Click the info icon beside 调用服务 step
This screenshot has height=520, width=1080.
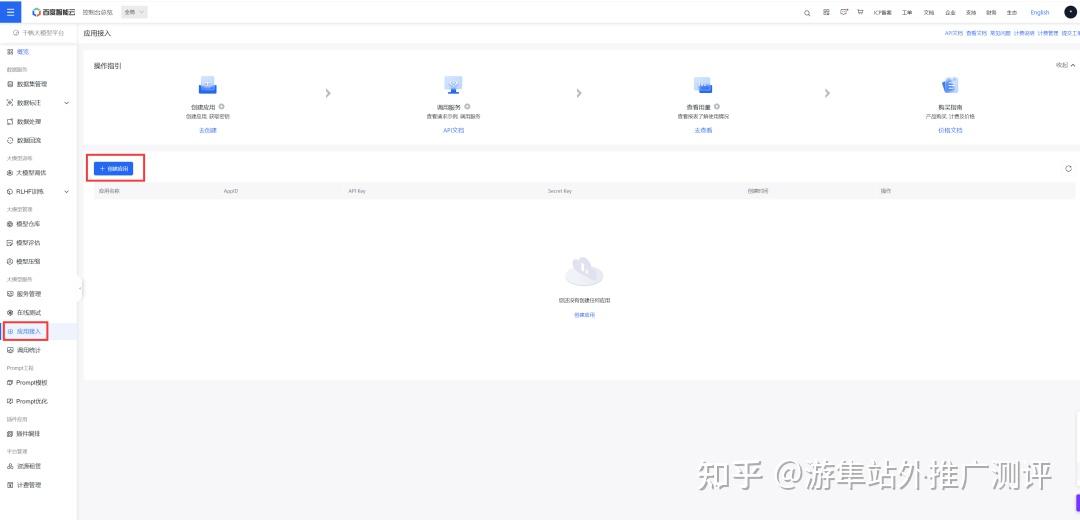pyautogui.click(x=467, y=107)
